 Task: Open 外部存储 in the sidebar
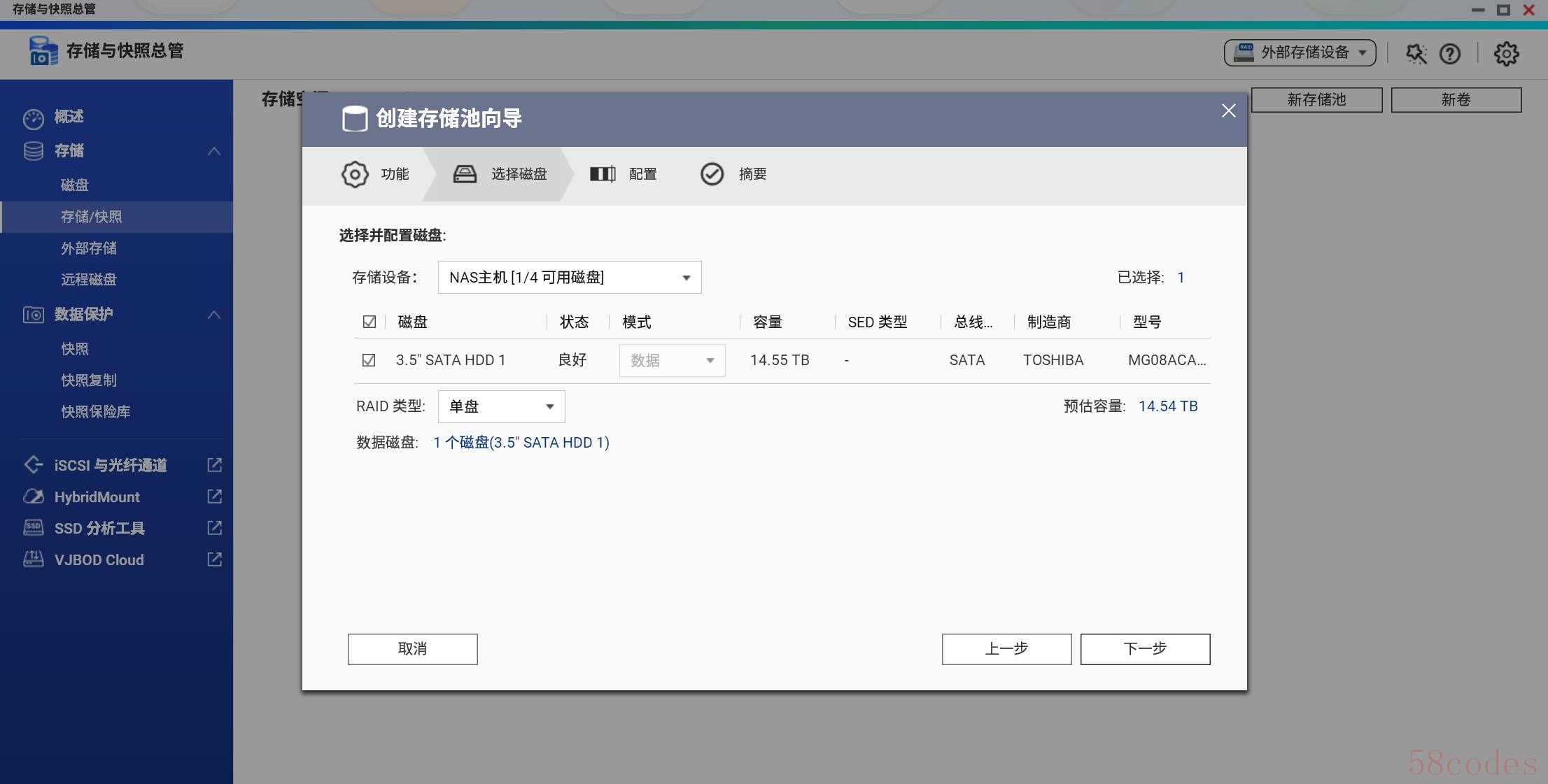point(89,248)
